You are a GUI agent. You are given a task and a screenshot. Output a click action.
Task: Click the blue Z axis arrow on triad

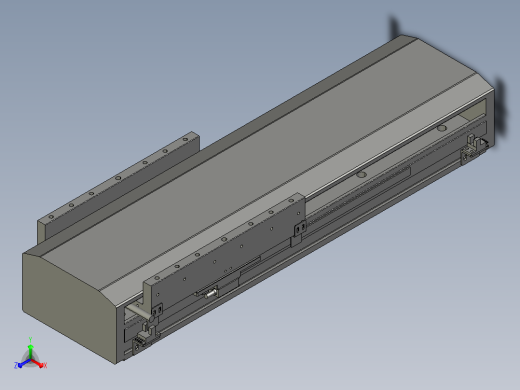coord(22,364)
